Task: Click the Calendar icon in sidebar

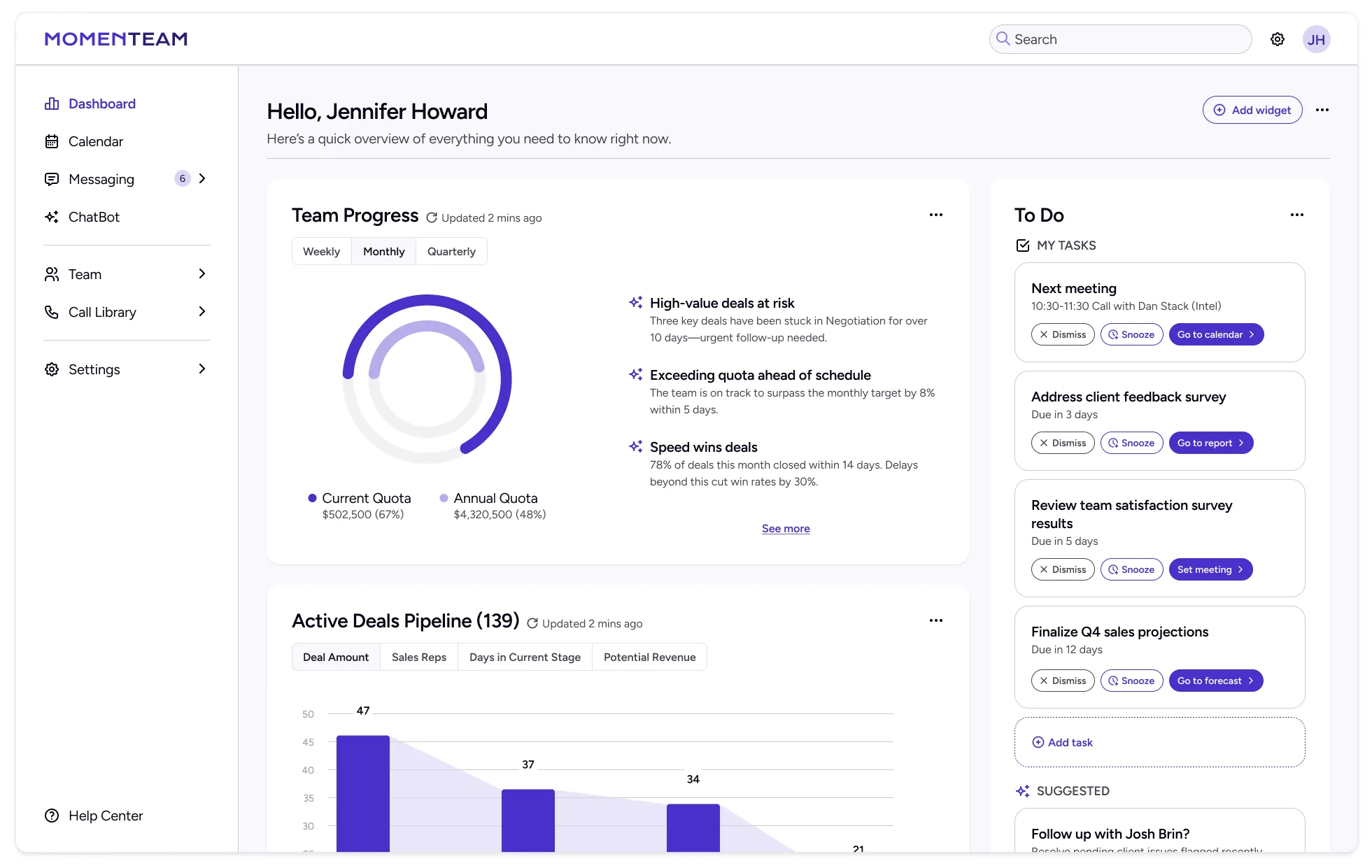Action: [x=52, y=141]
